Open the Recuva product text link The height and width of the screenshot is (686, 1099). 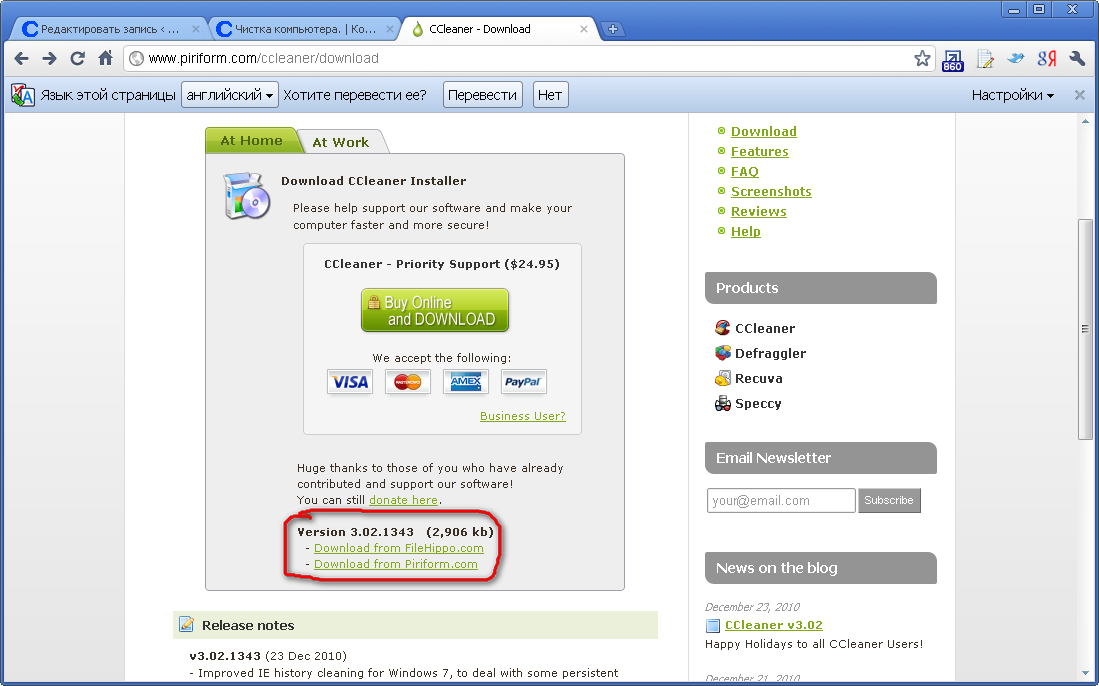tap(759, 379)
